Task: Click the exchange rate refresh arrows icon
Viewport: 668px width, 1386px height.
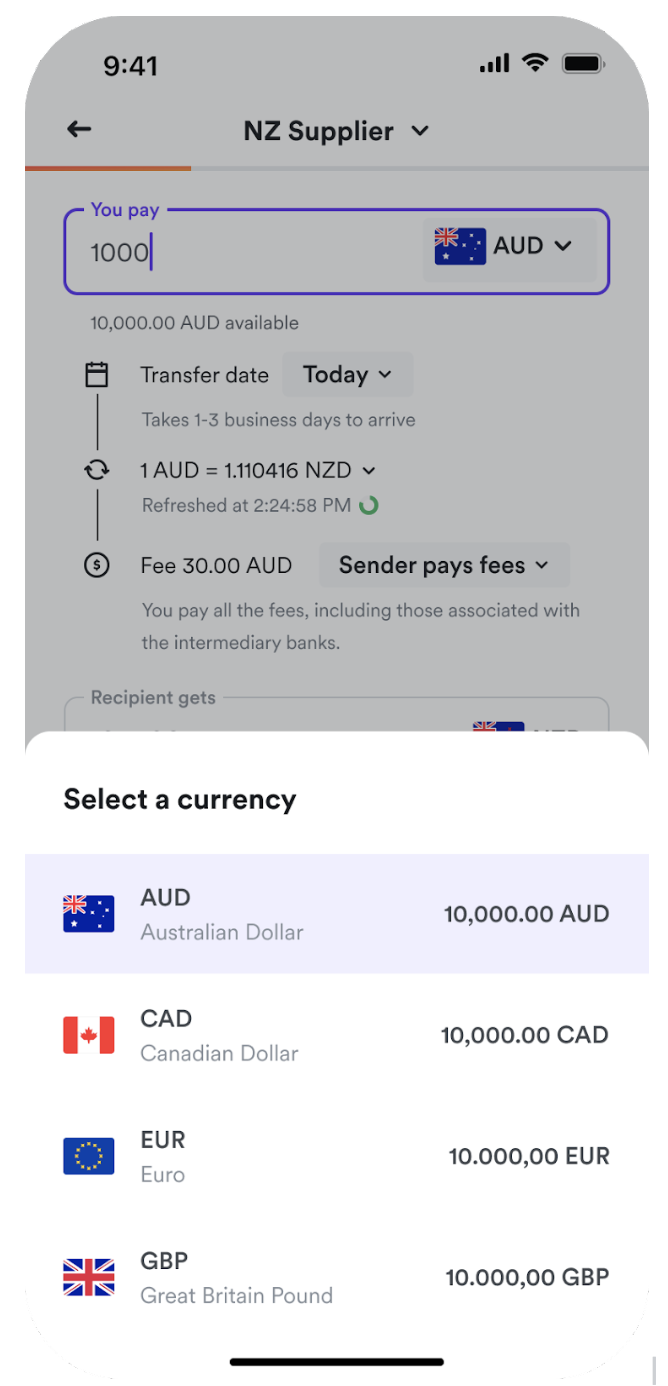Action: [x=97, y=469]
